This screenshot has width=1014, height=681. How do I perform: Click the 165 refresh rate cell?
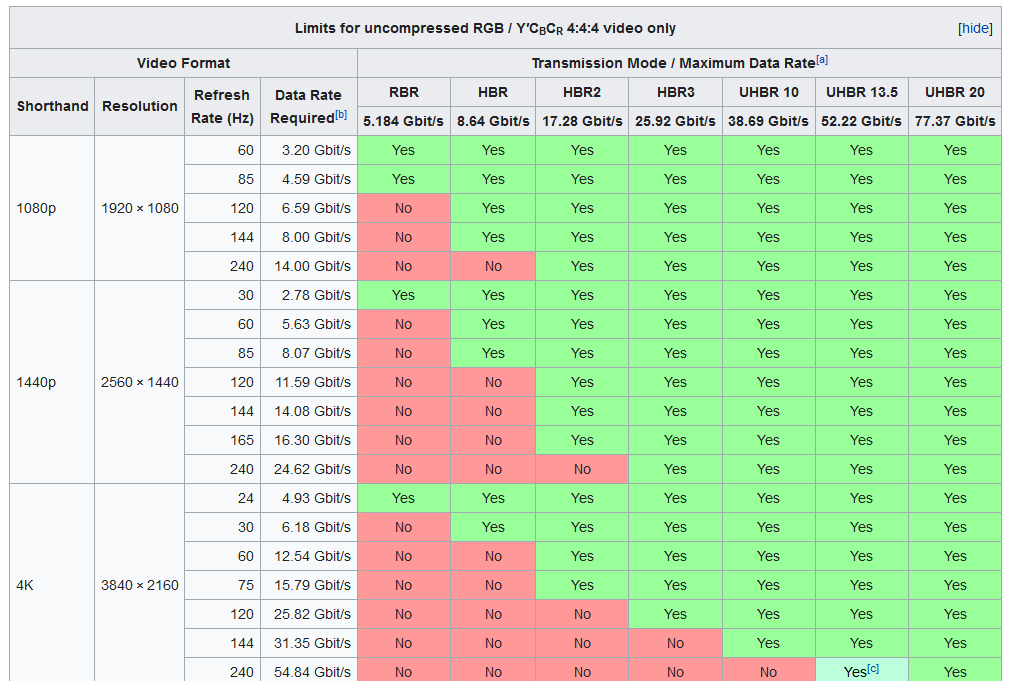222,440
